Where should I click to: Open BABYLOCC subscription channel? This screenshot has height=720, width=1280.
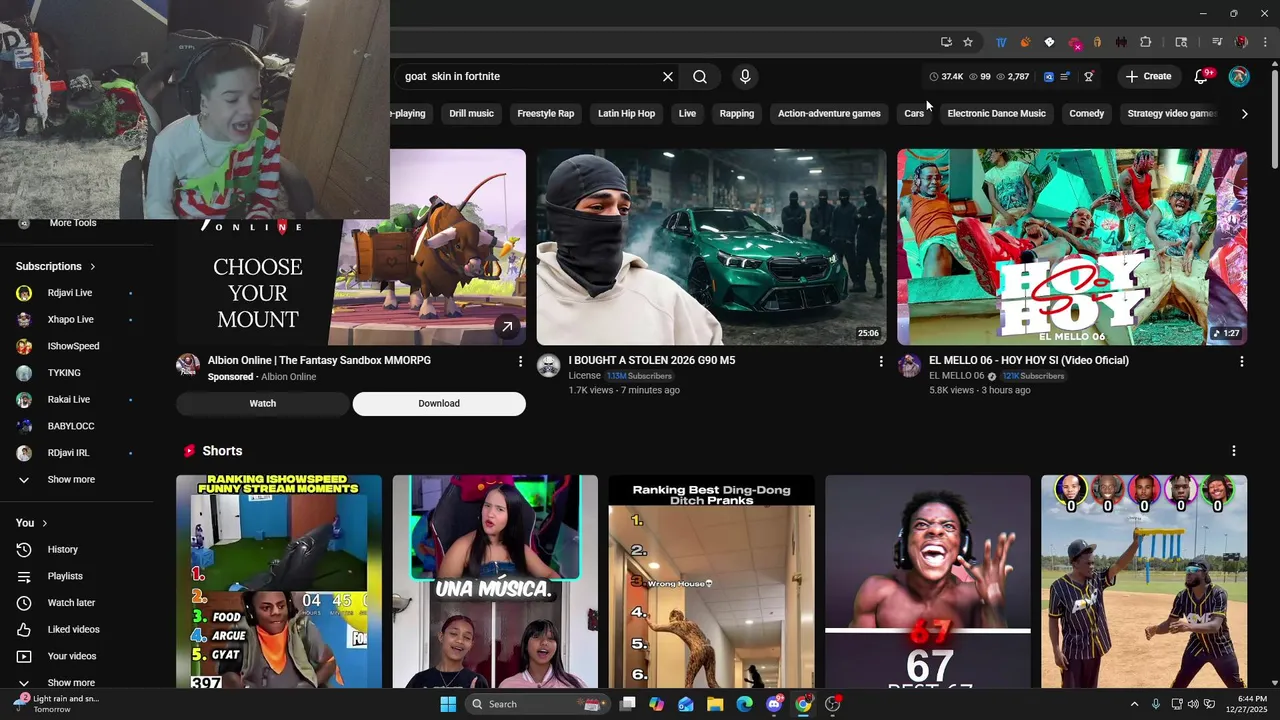coord(71,426)
